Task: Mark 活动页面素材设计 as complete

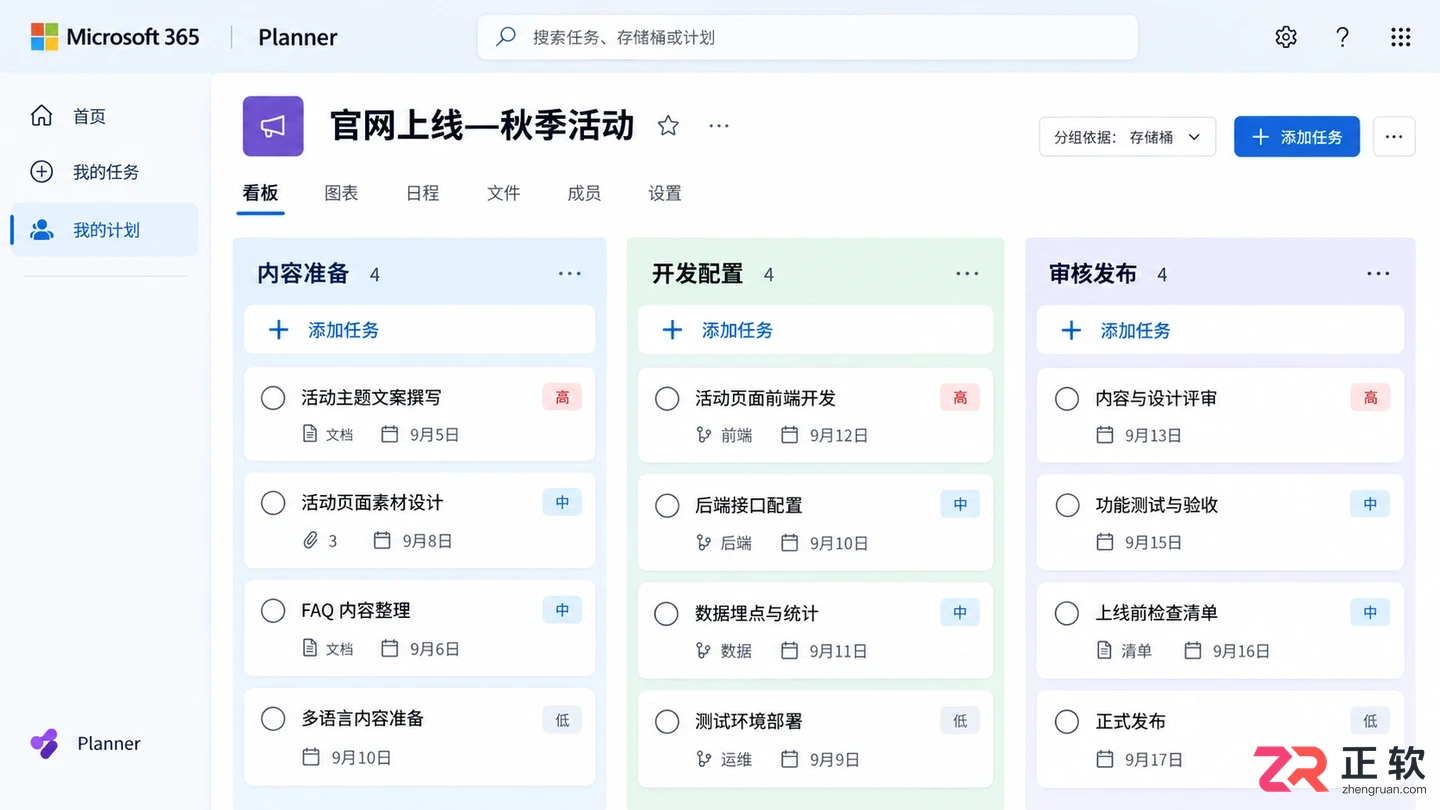Action: pos(273,503)
